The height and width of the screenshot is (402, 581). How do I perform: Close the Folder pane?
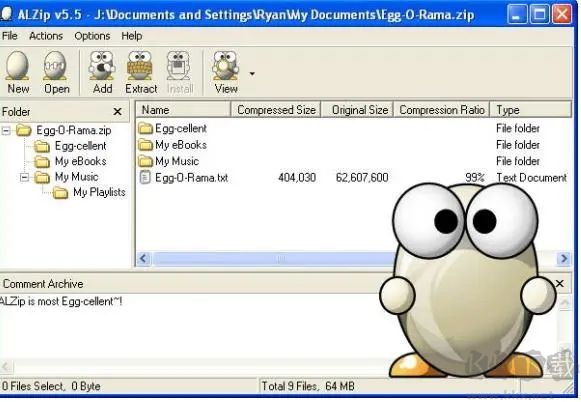click(117, 112)
